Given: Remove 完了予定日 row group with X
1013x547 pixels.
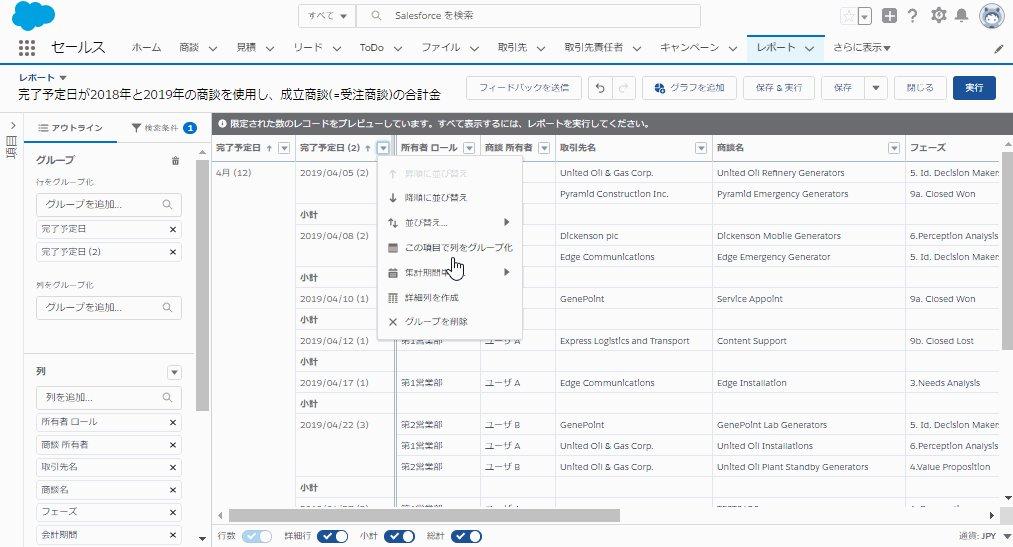Looking at the screenshot, I should point(172,229).
